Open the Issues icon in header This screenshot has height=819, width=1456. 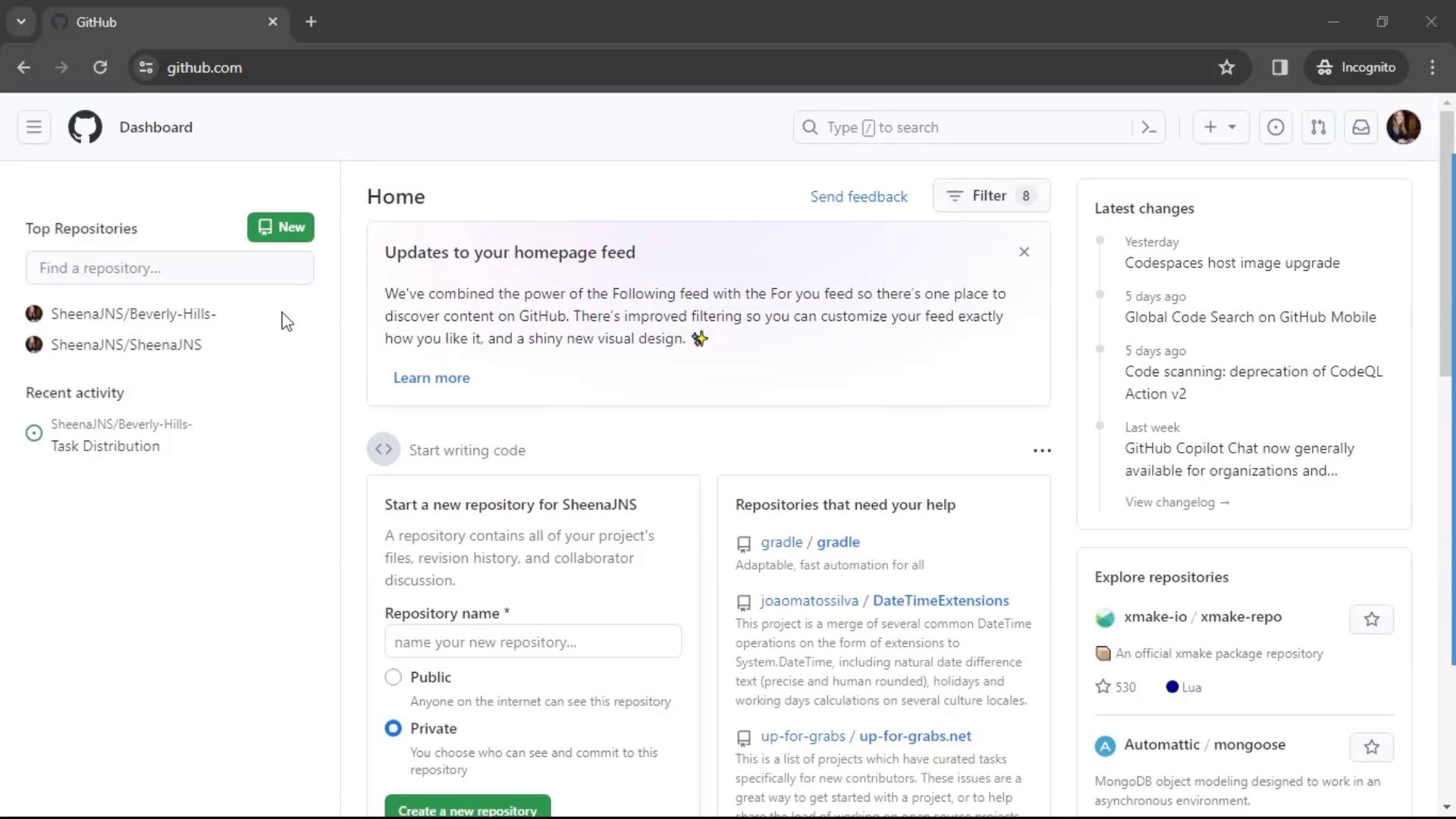[1276, 127]
